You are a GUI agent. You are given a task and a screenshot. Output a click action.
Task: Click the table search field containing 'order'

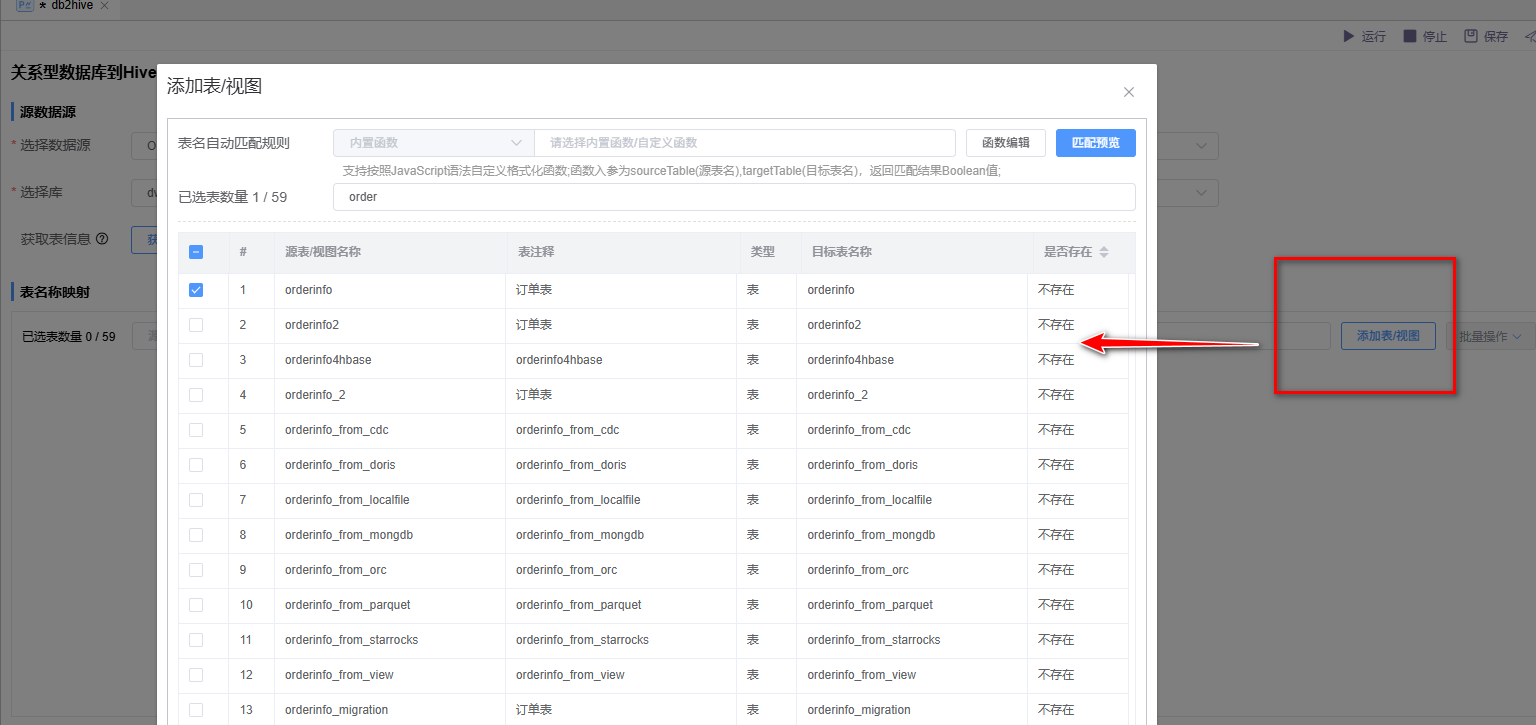click(x=733, y=197)
